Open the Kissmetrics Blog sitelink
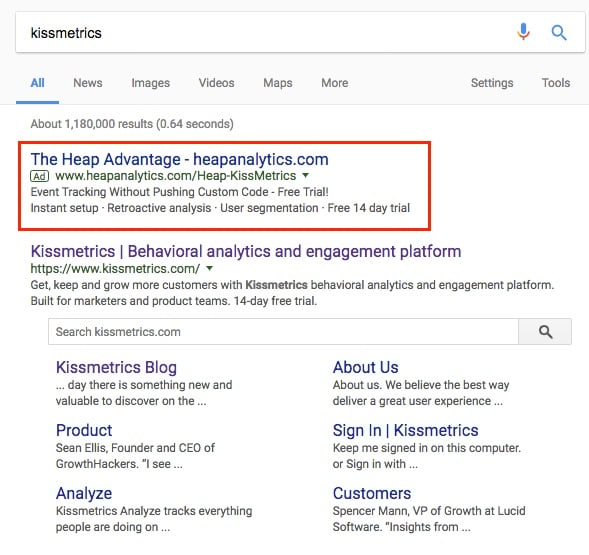The width and height of the screenshot is (589, 555). click(116, 367)
